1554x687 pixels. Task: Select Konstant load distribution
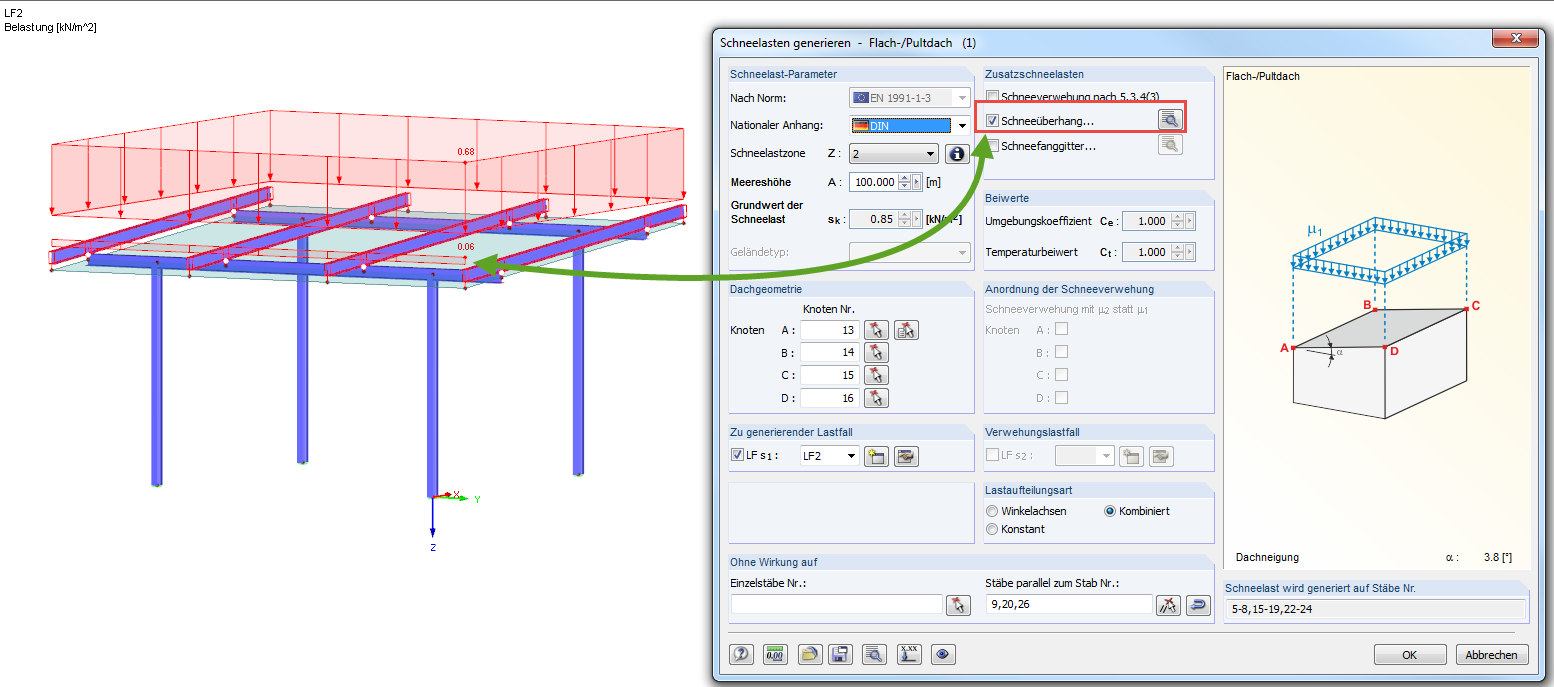click(992, 529)
